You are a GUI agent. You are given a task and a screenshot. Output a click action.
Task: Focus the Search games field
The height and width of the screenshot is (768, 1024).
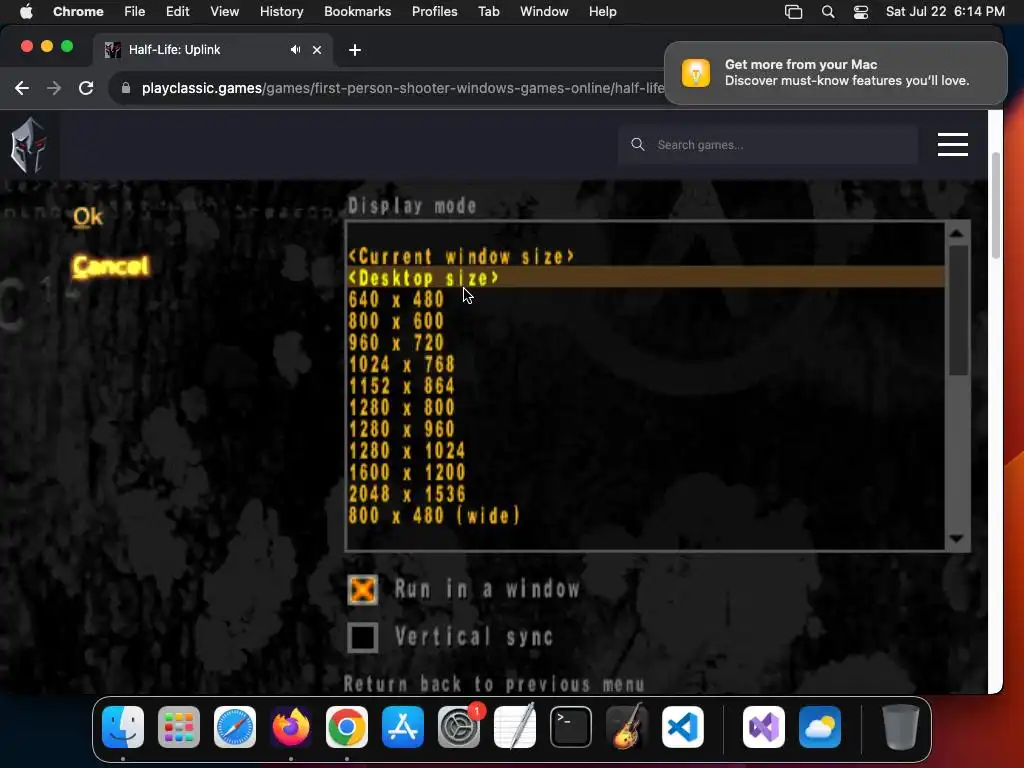click(x=767, y=145)
